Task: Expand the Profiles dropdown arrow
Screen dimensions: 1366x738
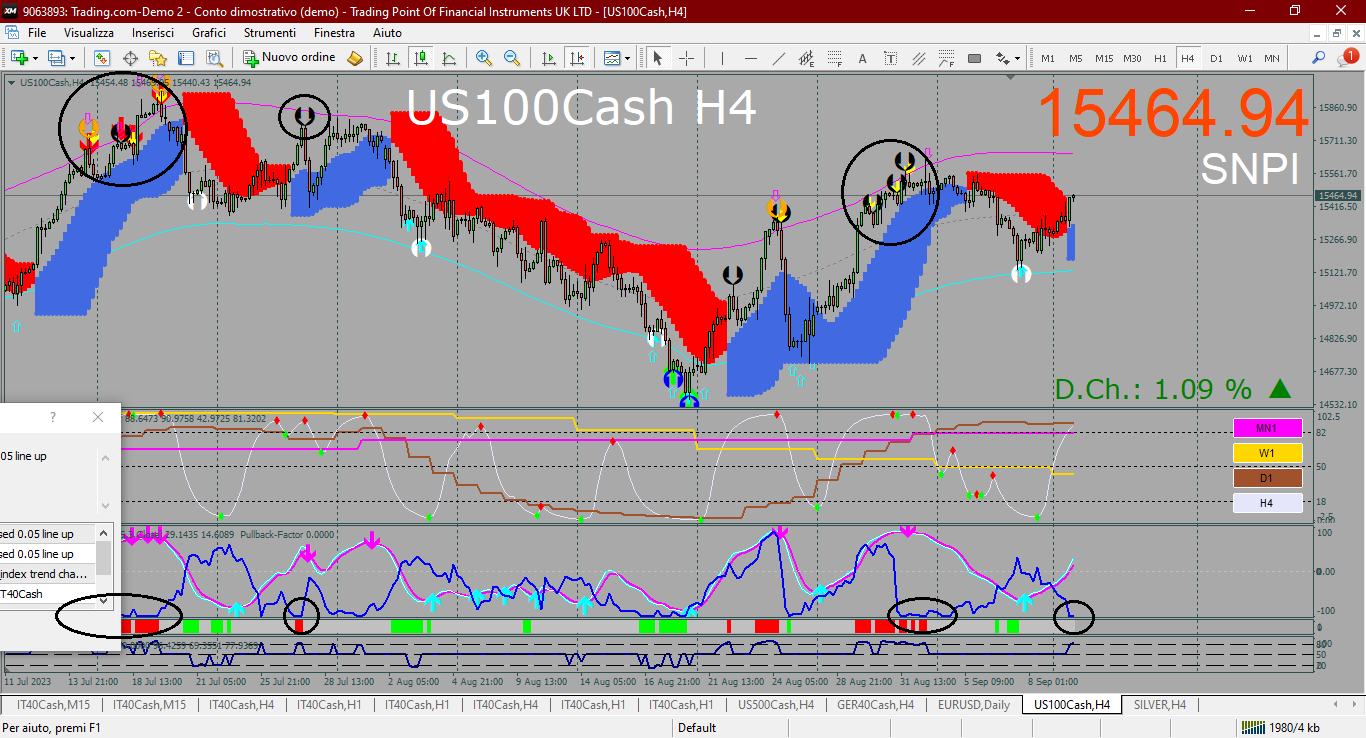Action: coord(72,59)
